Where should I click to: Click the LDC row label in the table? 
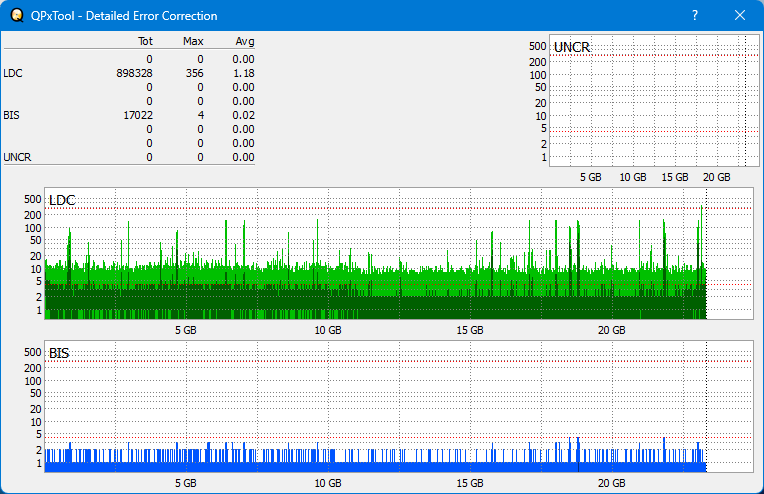[x=13, y=73]
